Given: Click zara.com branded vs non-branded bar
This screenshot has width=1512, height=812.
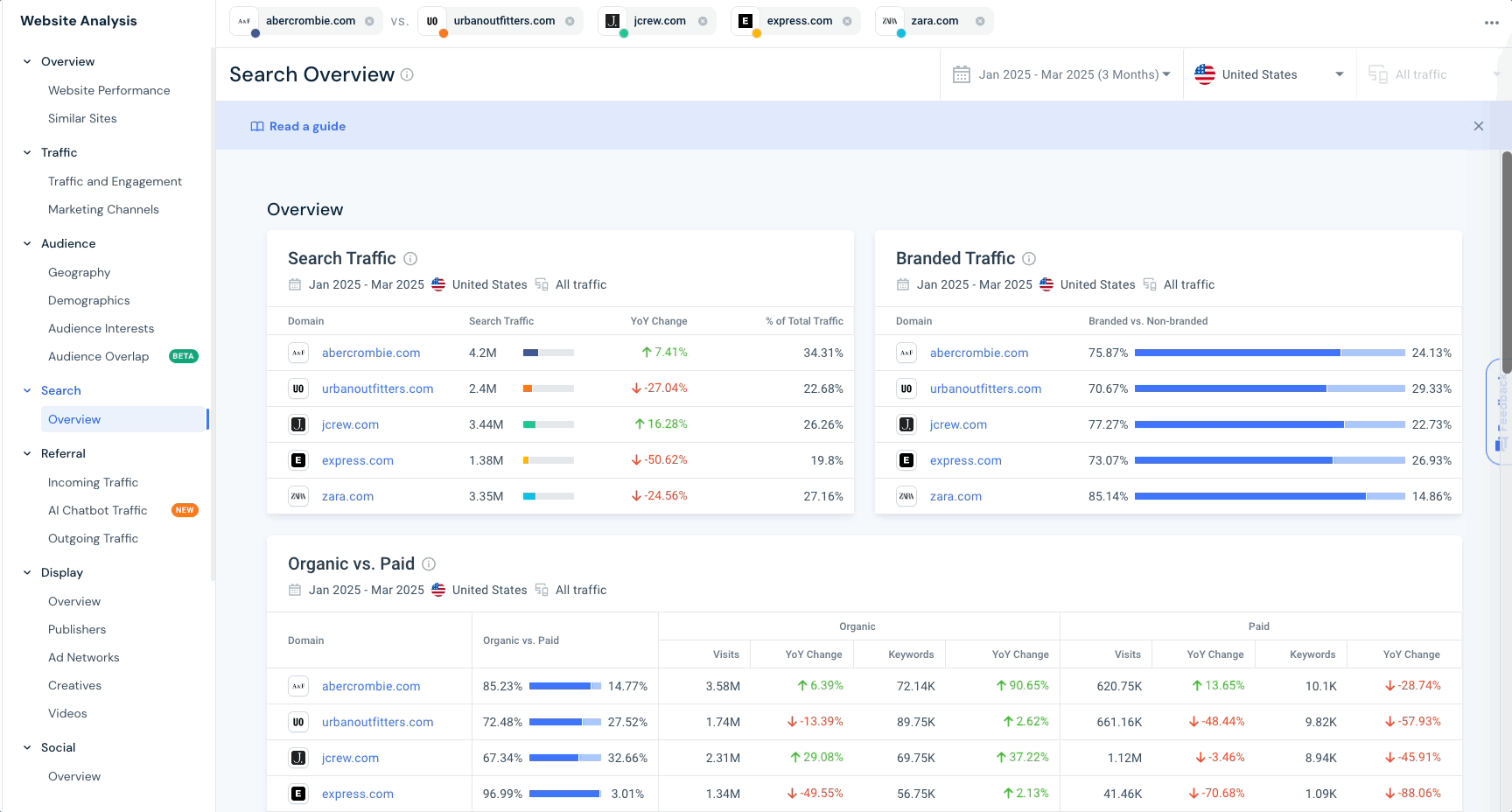Looking at the screenshot, I should [x=1270, y=496].
